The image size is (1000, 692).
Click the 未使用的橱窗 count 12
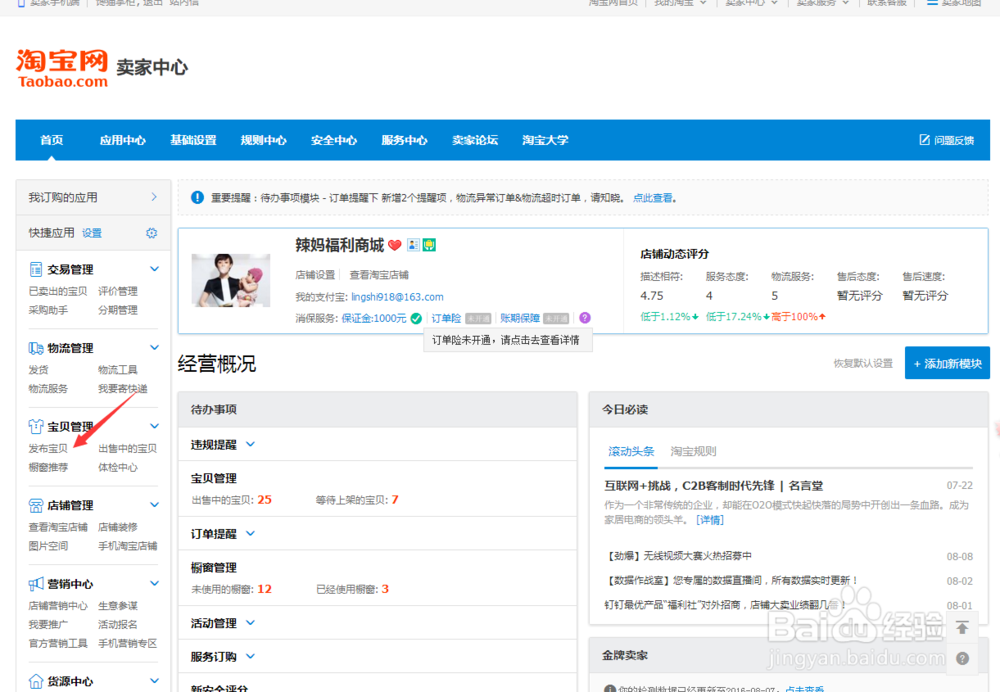pyautogui.click(x=265, y=589)
